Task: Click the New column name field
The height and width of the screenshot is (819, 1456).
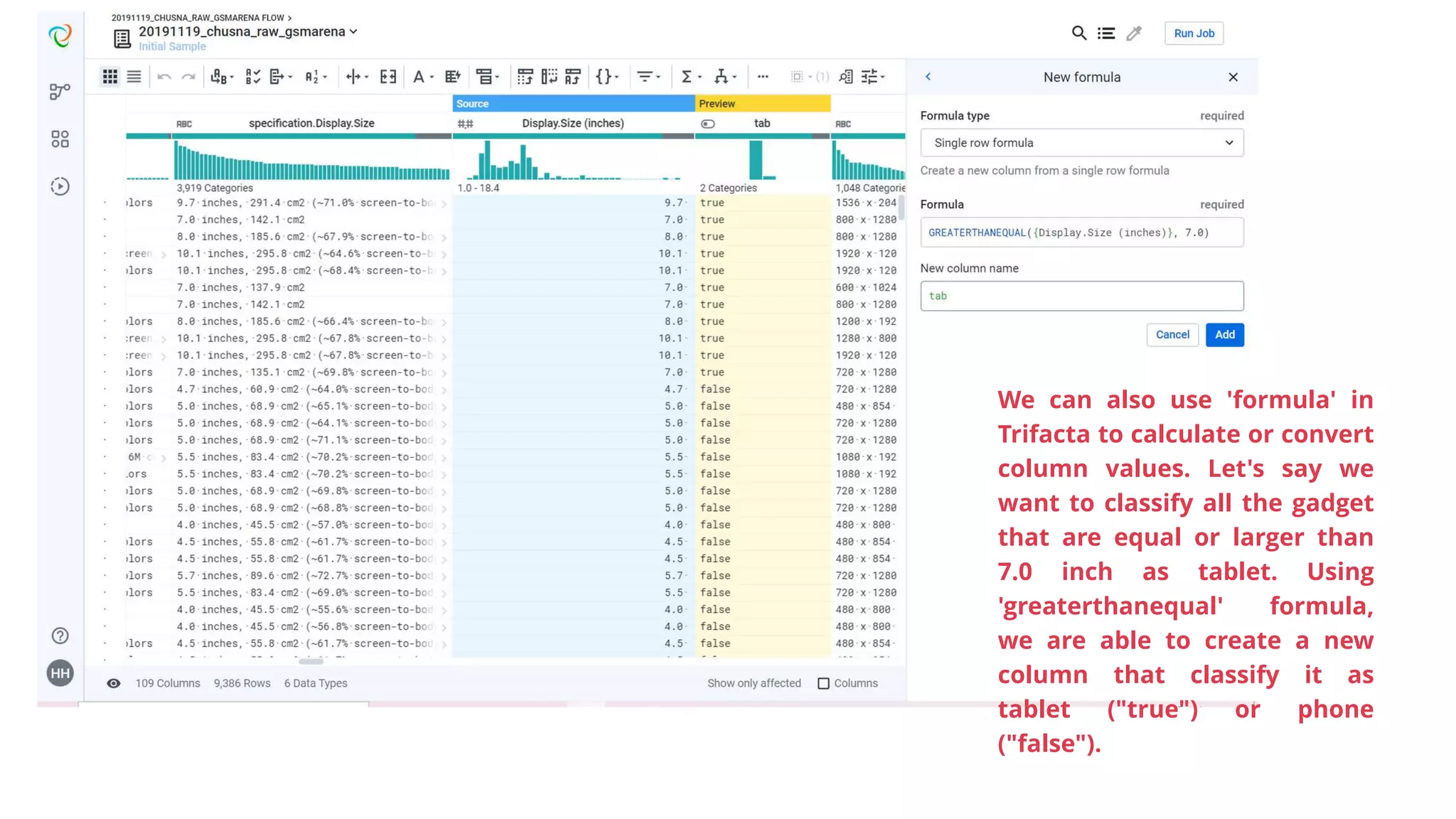Action: [x=1081, y=296]
